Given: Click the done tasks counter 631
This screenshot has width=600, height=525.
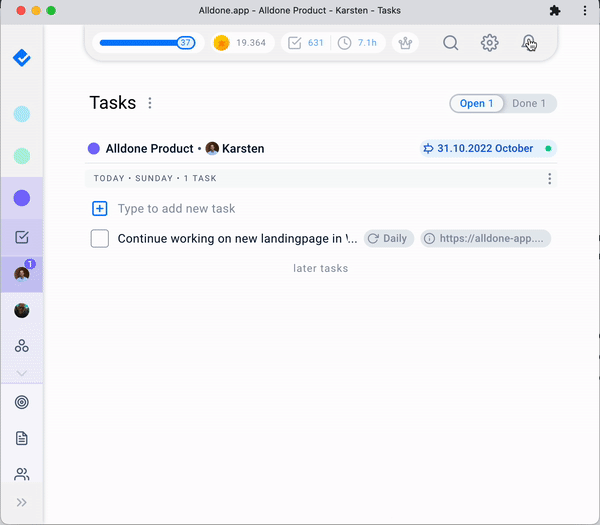Looking at the screenshot, I should [x=306, y=42].
